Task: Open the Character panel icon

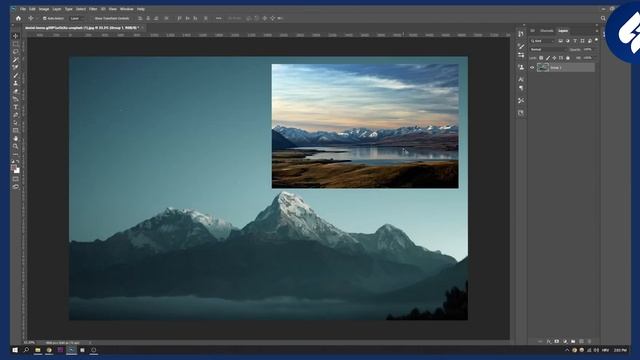Action: pyautogui.click(x=521, y=79)
